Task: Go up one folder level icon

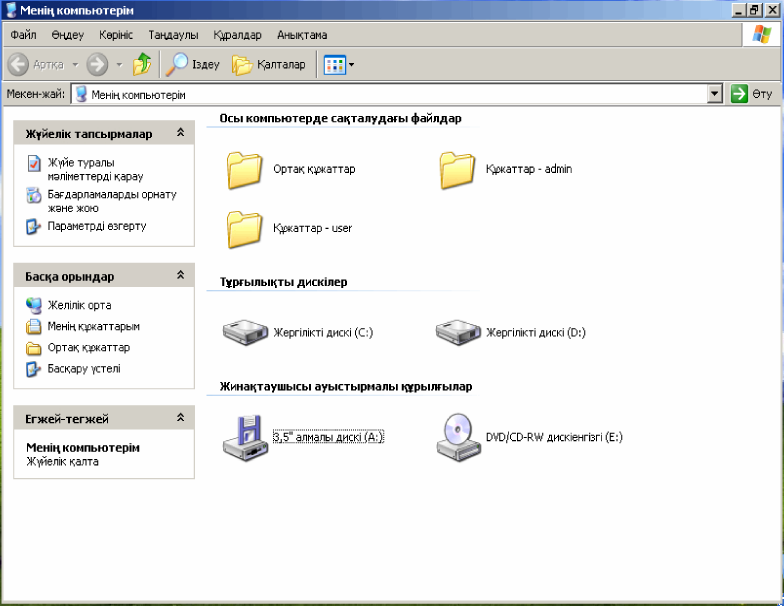Action: coord(142,64)
